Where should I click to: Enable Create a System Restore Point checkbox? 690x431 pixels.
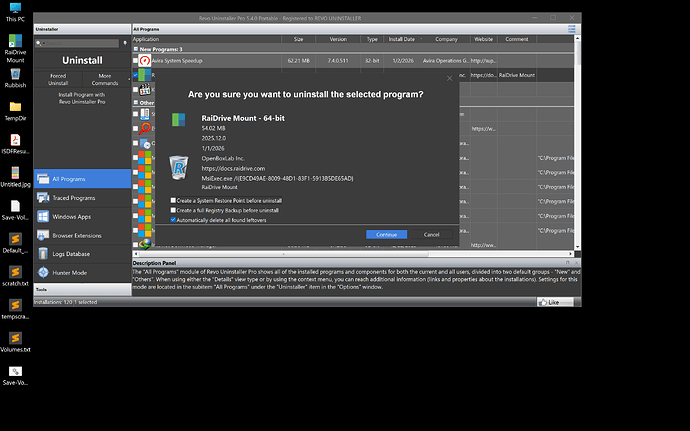[173, 201]
